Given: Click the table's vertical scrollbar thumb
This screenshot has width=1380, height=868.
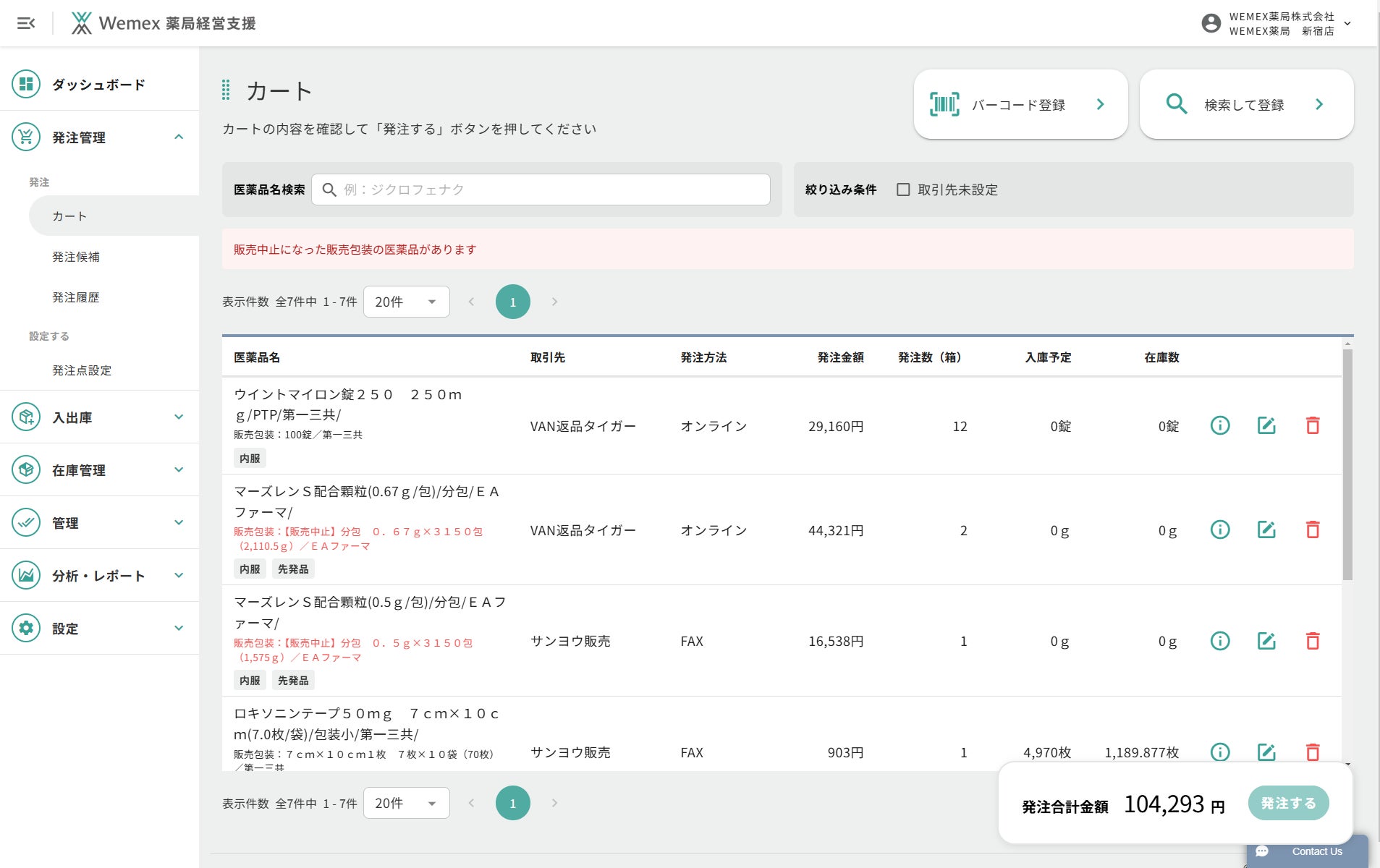Looking at the screenshot, I should [x=1347, y=464].
